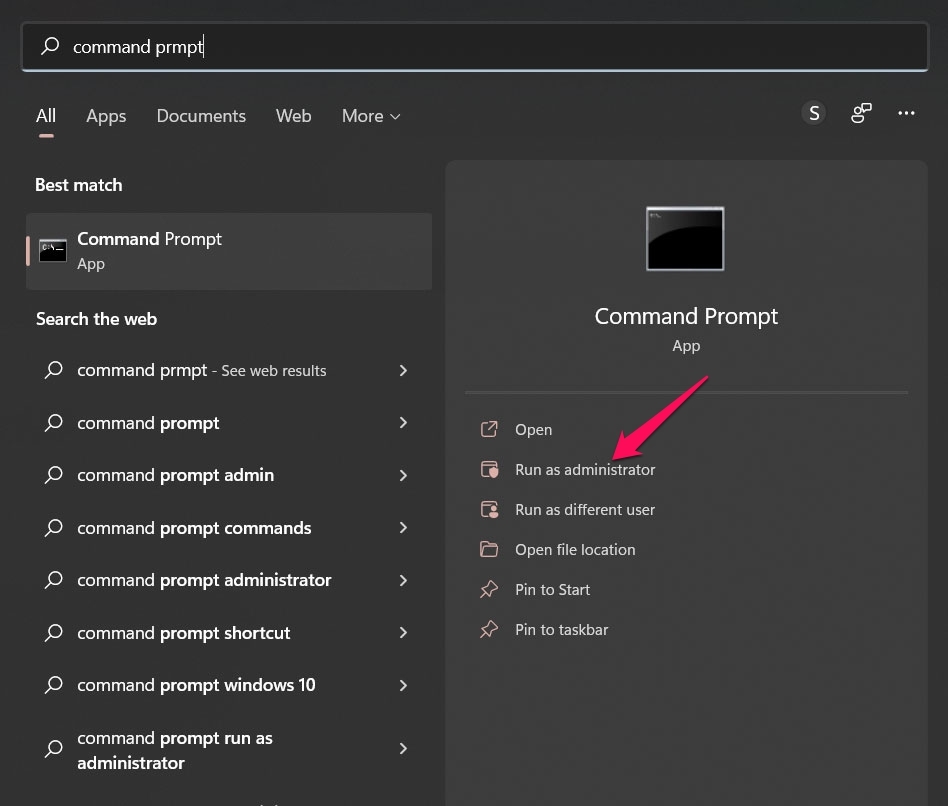Click the large Command Prompt thumbnail icon
This screenshot has width=948, height=806.
pyautogui.click(x=685, y=239)
